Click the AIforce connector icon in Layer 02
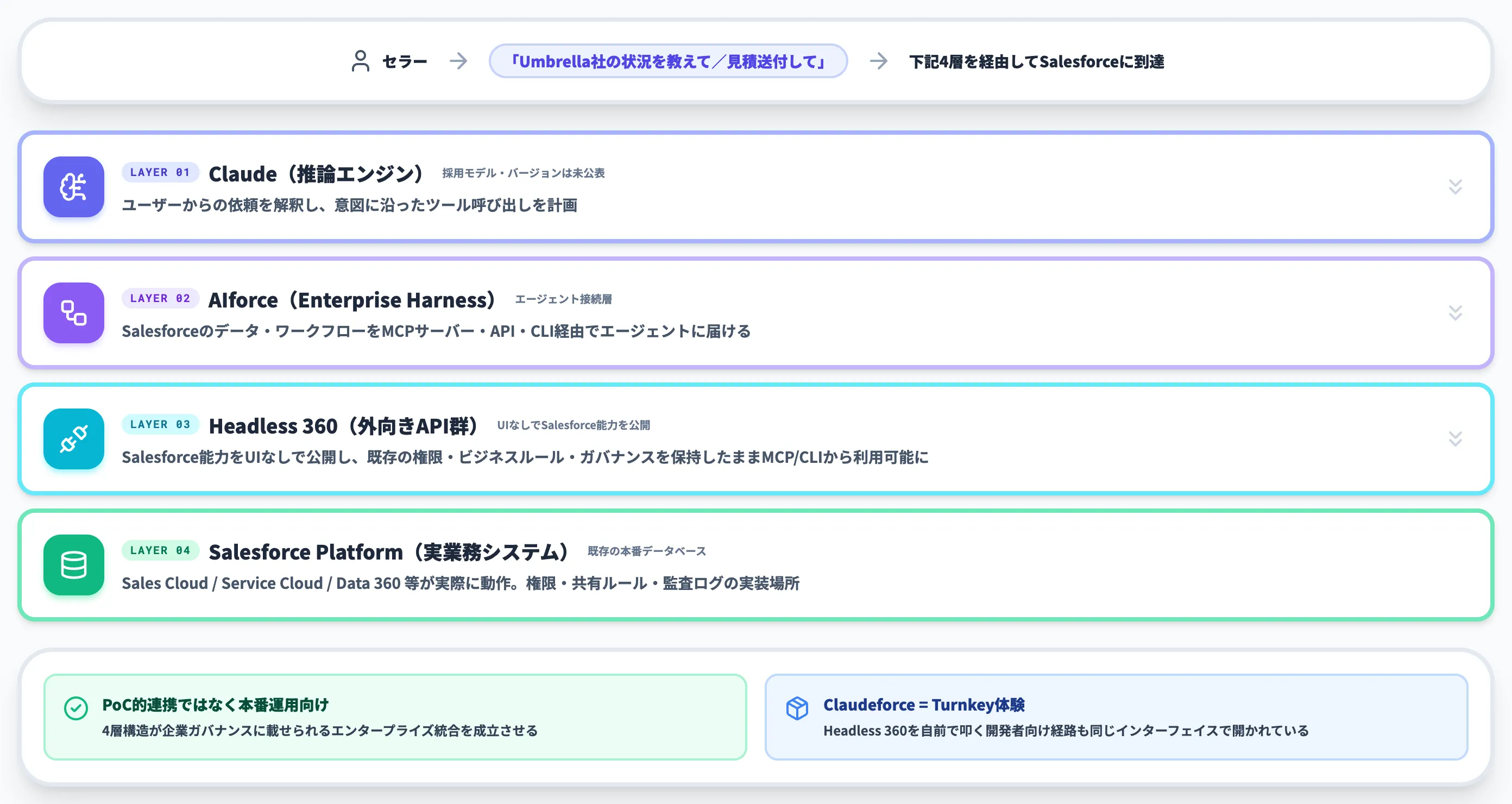 pos(74,313)
